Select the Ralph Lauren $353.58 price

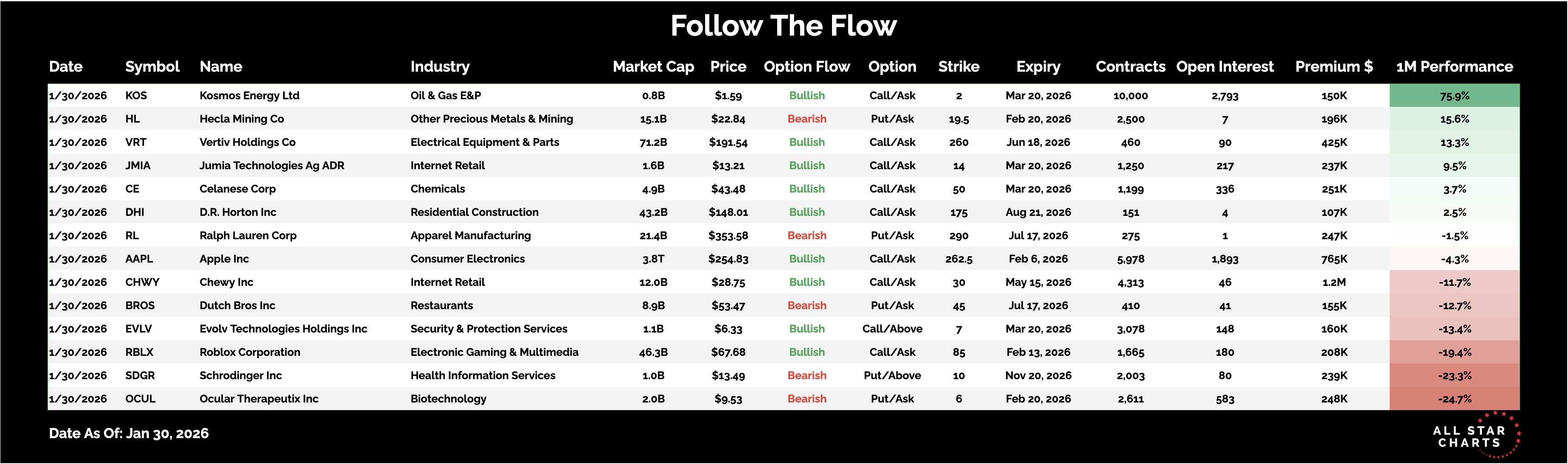[x=728, y=236]
